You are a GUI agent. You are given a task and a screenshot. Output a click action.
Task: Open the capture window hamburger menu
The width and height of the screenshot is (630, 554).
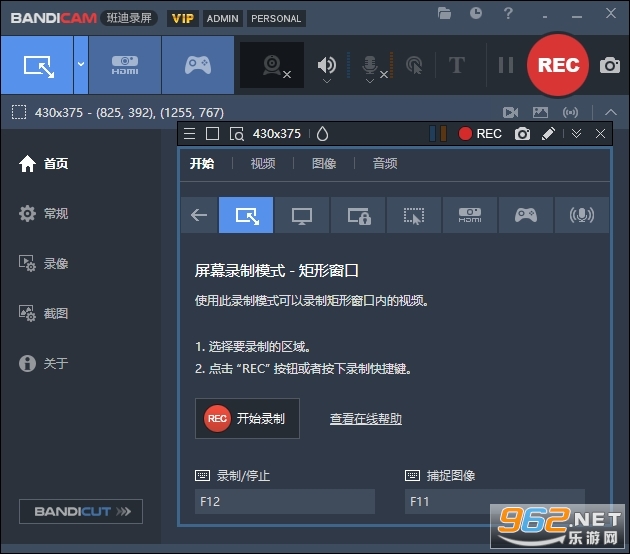coord(189,133)
